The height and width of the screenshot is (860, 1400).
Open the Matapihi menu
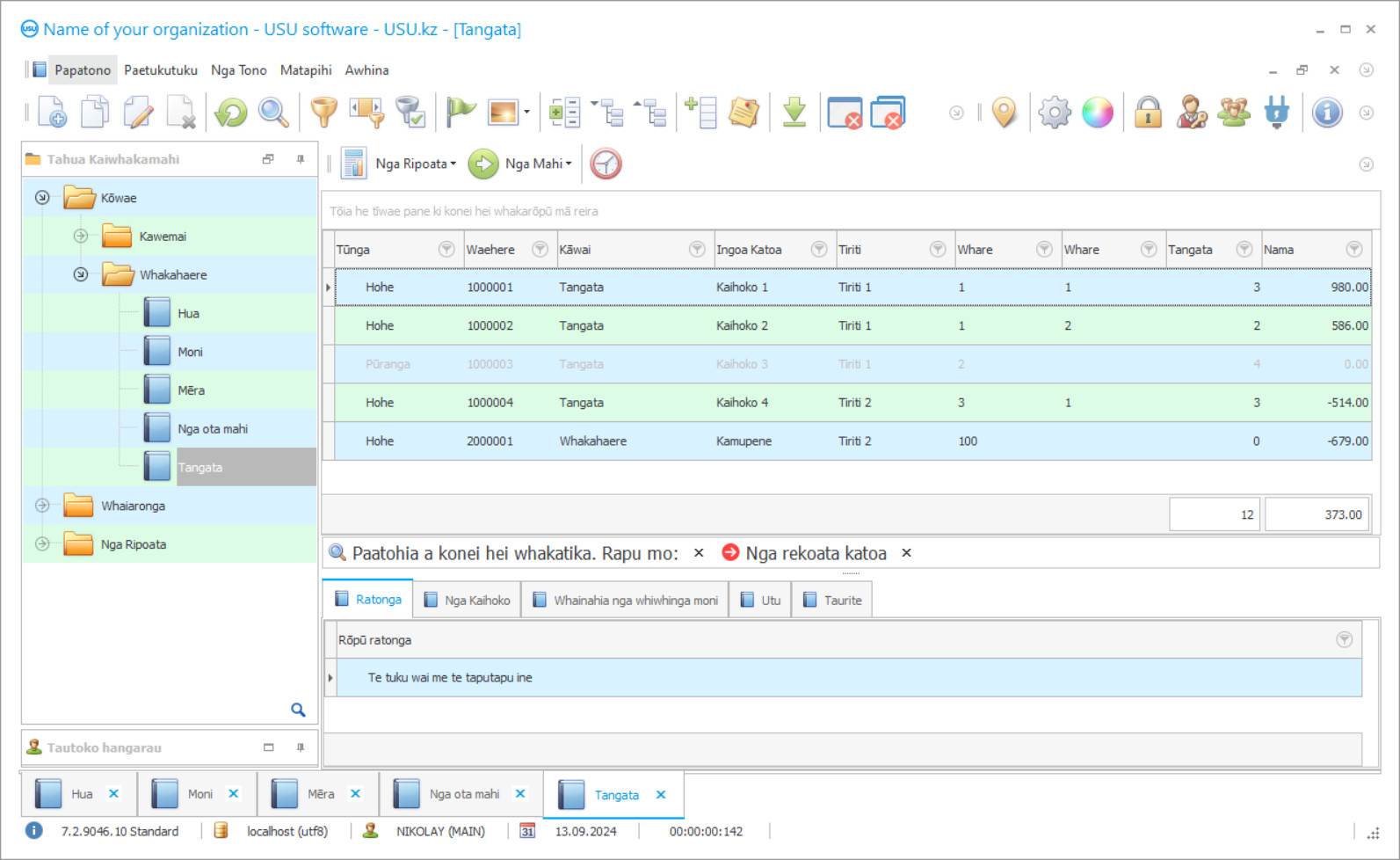(x=305, y=70)
